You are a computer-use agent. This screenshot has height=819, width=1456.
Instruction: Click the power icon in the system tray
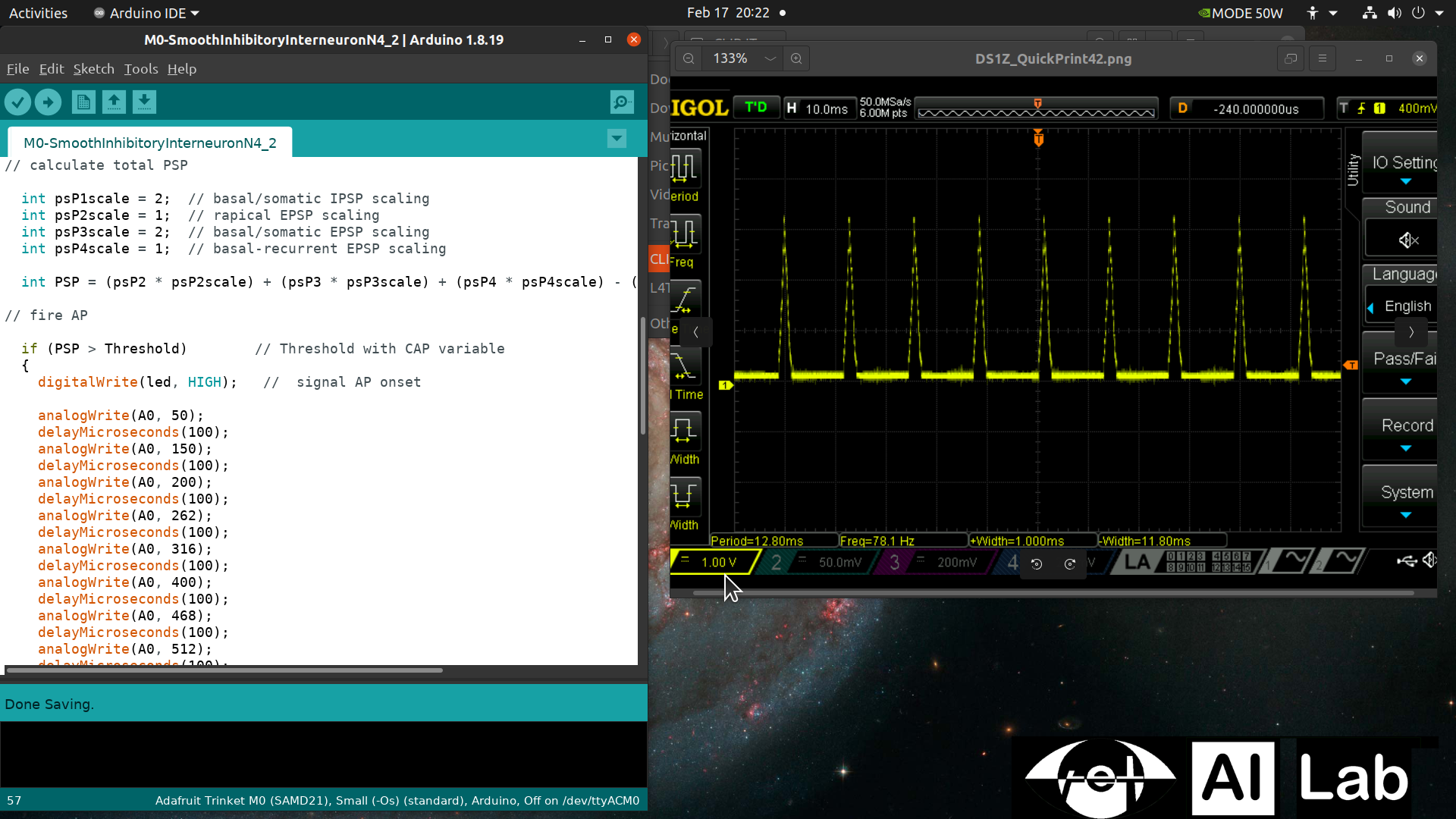point(1419,13)
